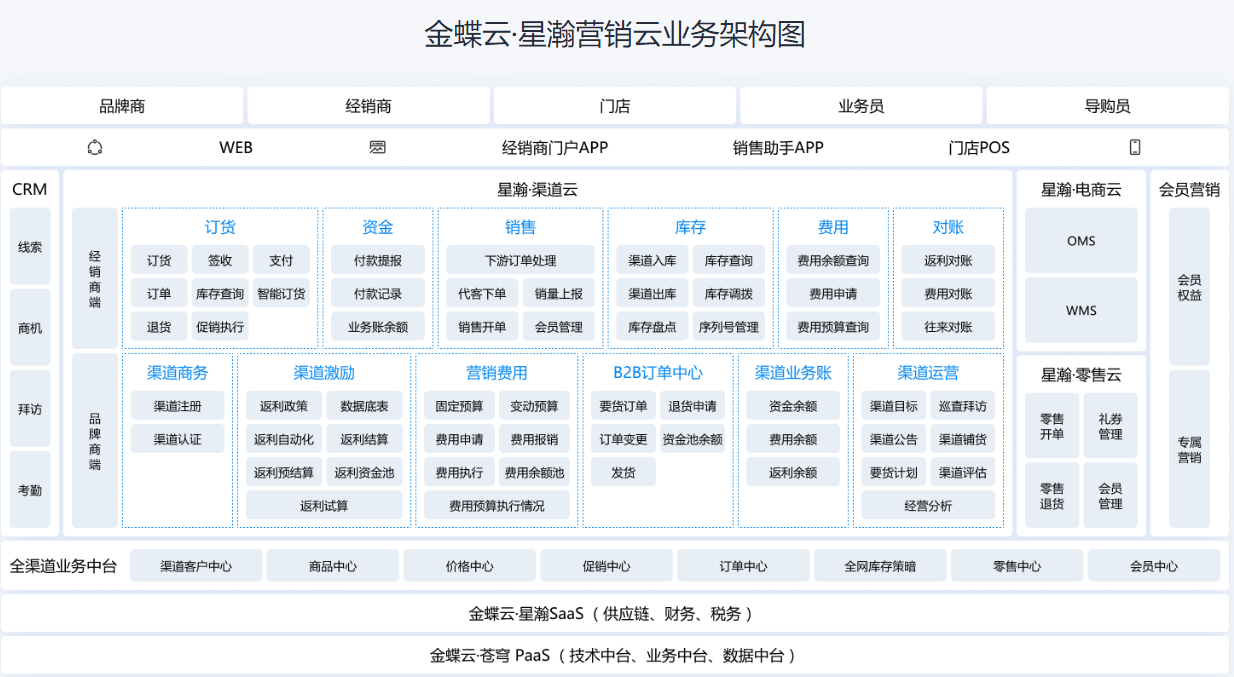Open the 线索 CRM module
This screenshot has width=1234, height=677.
click(30, 247)
